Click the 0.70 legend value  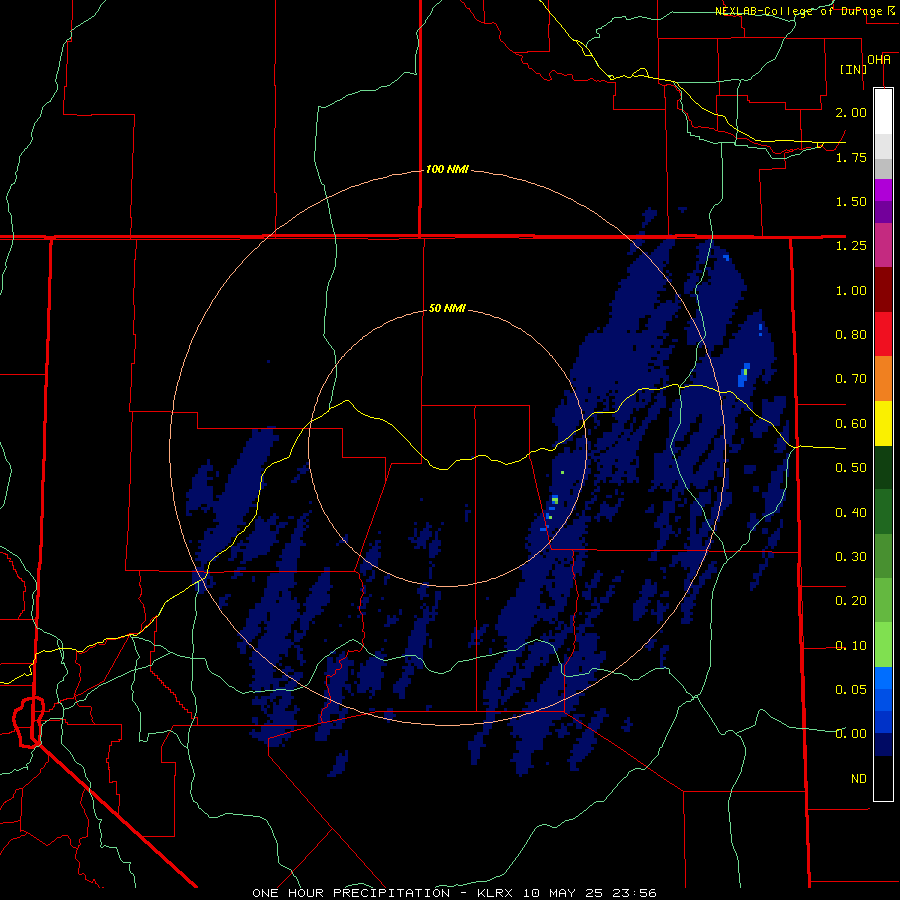point(851,379)
